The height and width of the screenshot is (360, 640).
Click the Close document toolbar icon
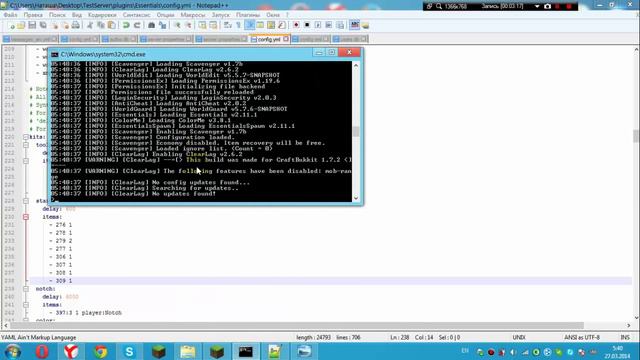point(54,25)
